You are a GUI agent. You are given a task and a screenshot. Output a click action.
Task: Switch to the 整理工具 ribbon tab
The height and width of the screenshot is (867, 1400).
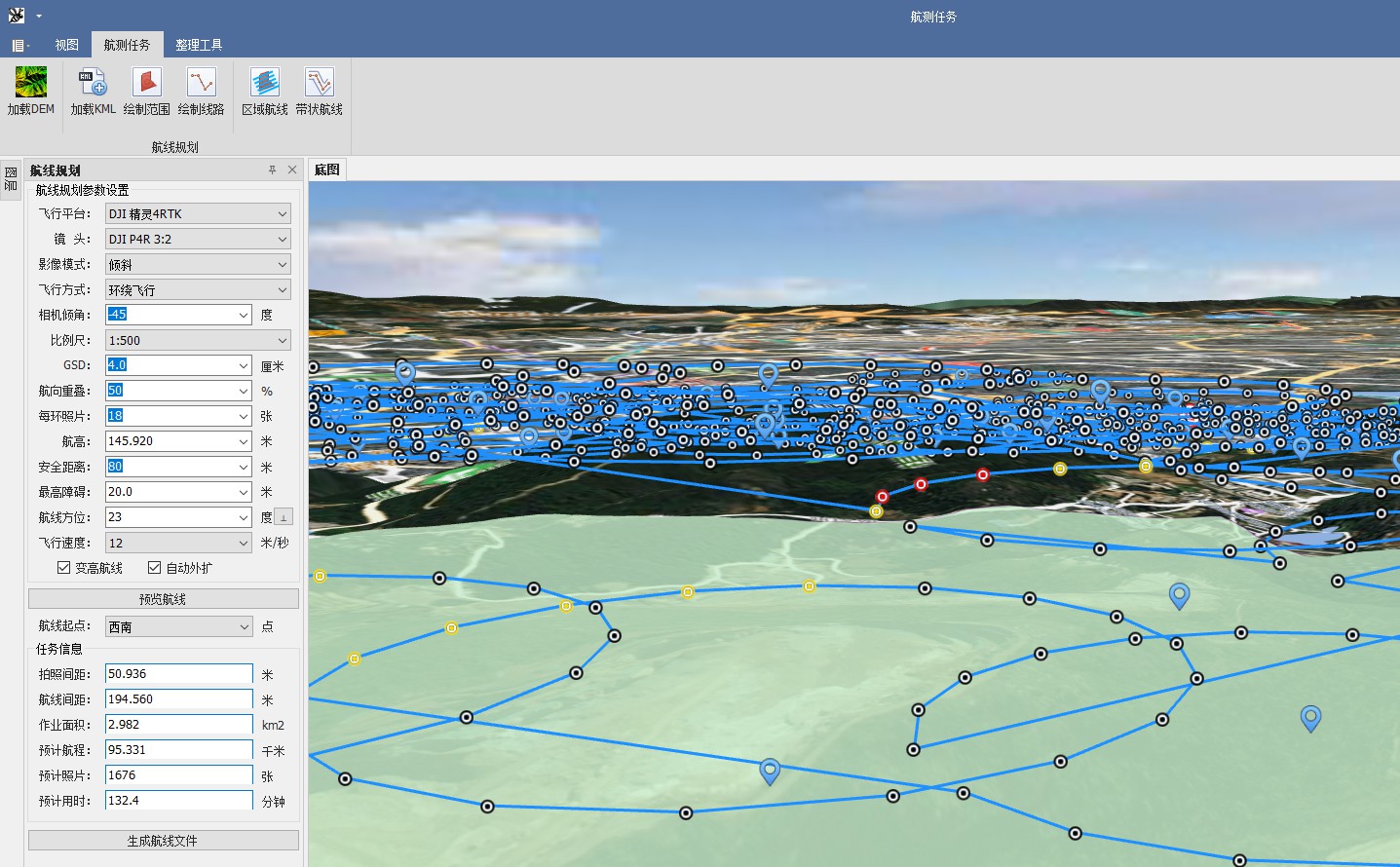pos(199,45)
